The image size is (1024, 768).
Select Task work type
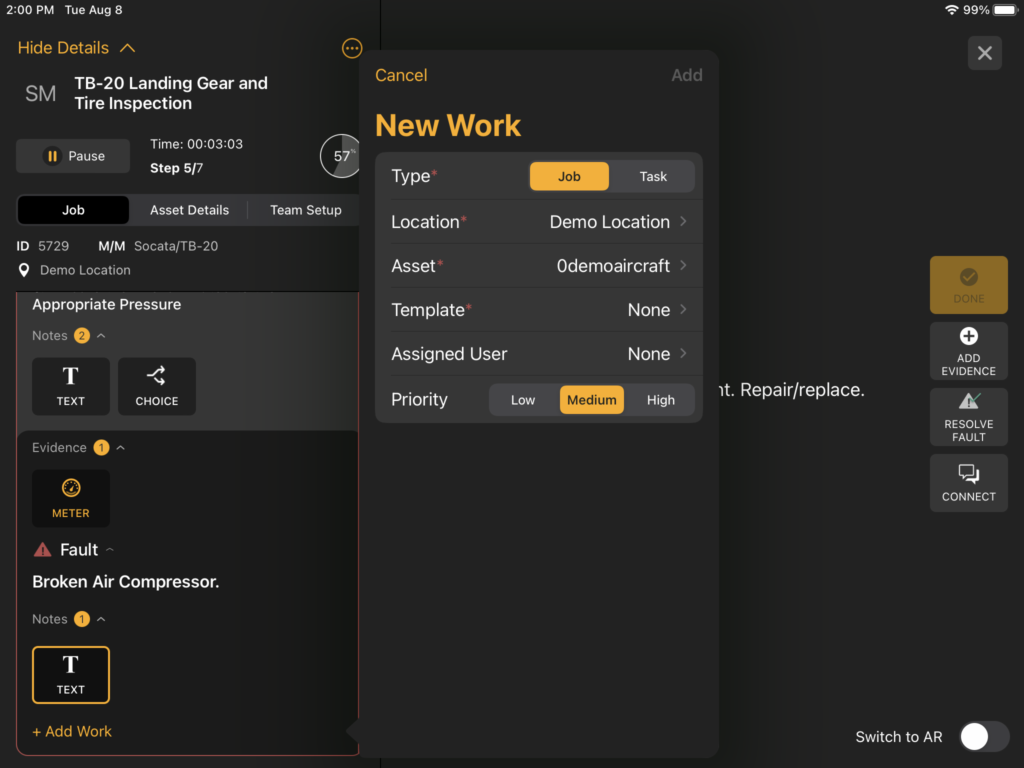[x=652, y=176]
